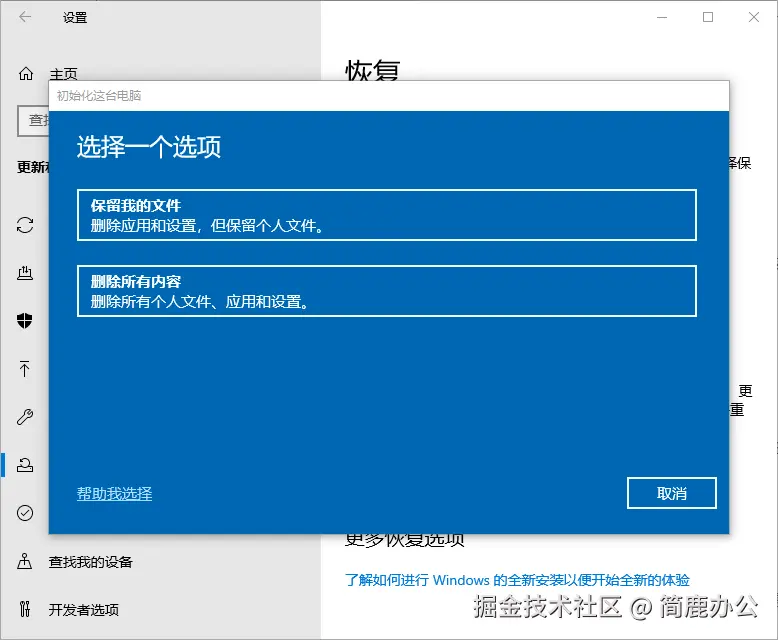Open 开发者选项 settings page
This screenshot has width=778, height=640.
(84, 609)
